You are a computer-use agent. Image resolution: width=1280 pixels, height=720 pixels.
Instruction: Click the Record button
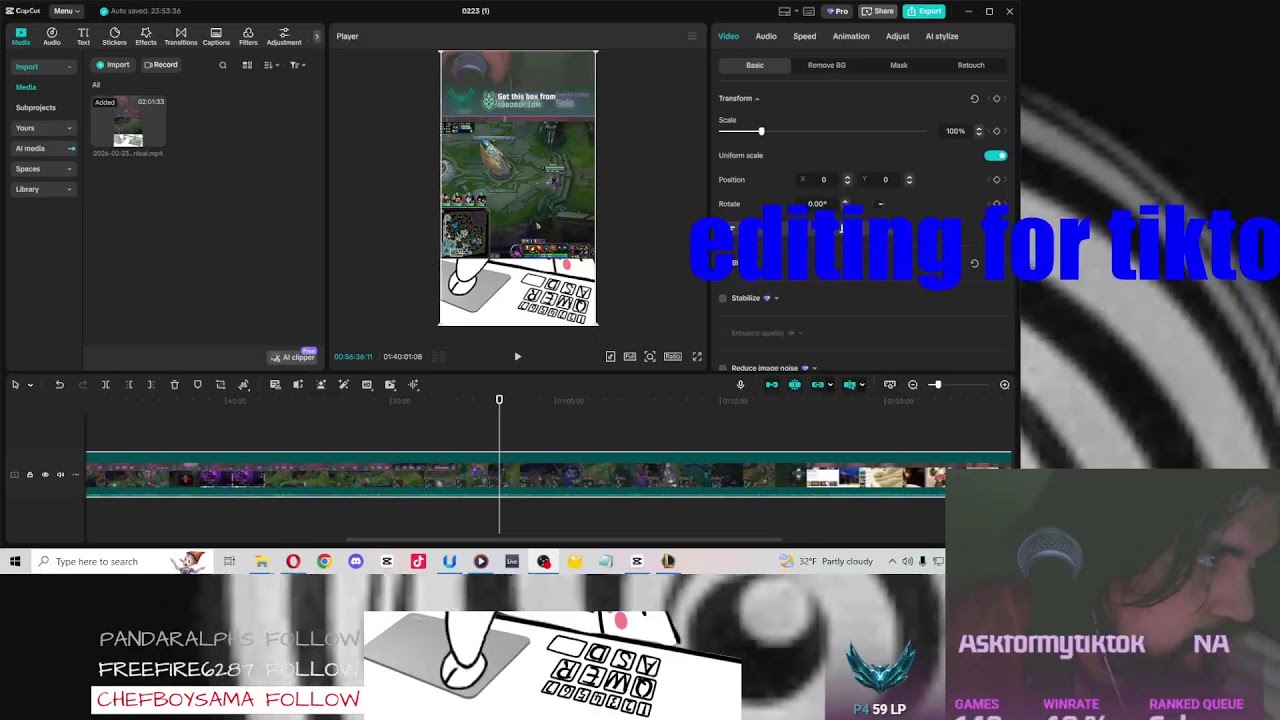pyautogui.click(x=160, y=65)
